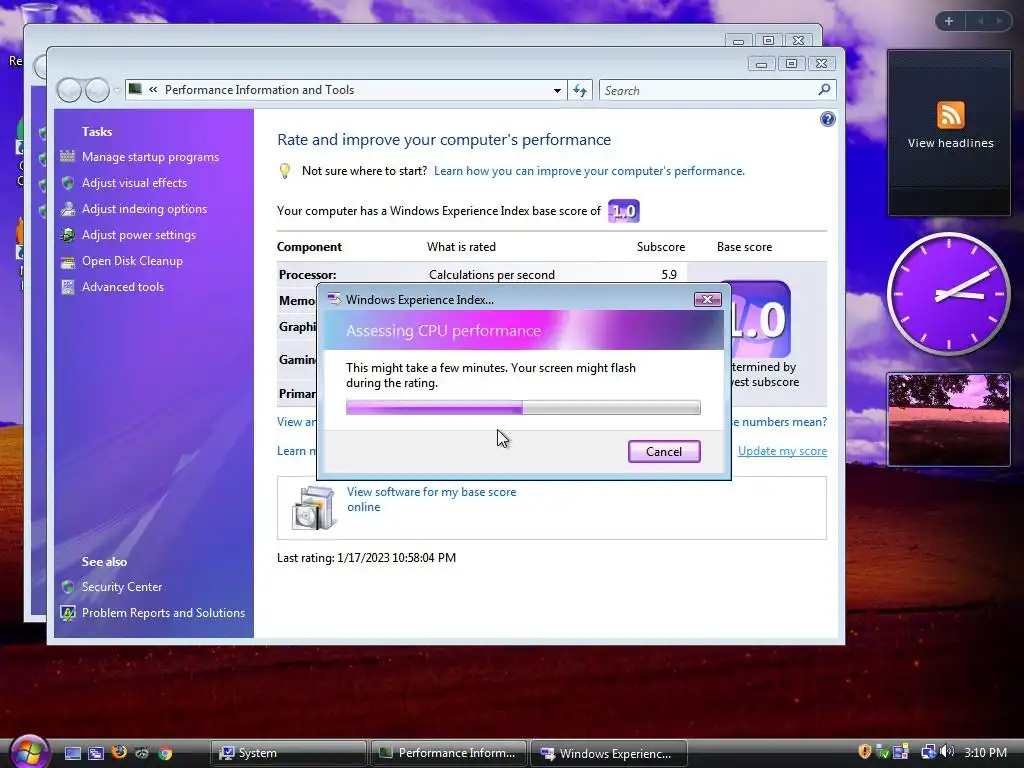The image size is (1024, 768).
Task: Launch Chrome from quick launch
Action: click(165, 753)
